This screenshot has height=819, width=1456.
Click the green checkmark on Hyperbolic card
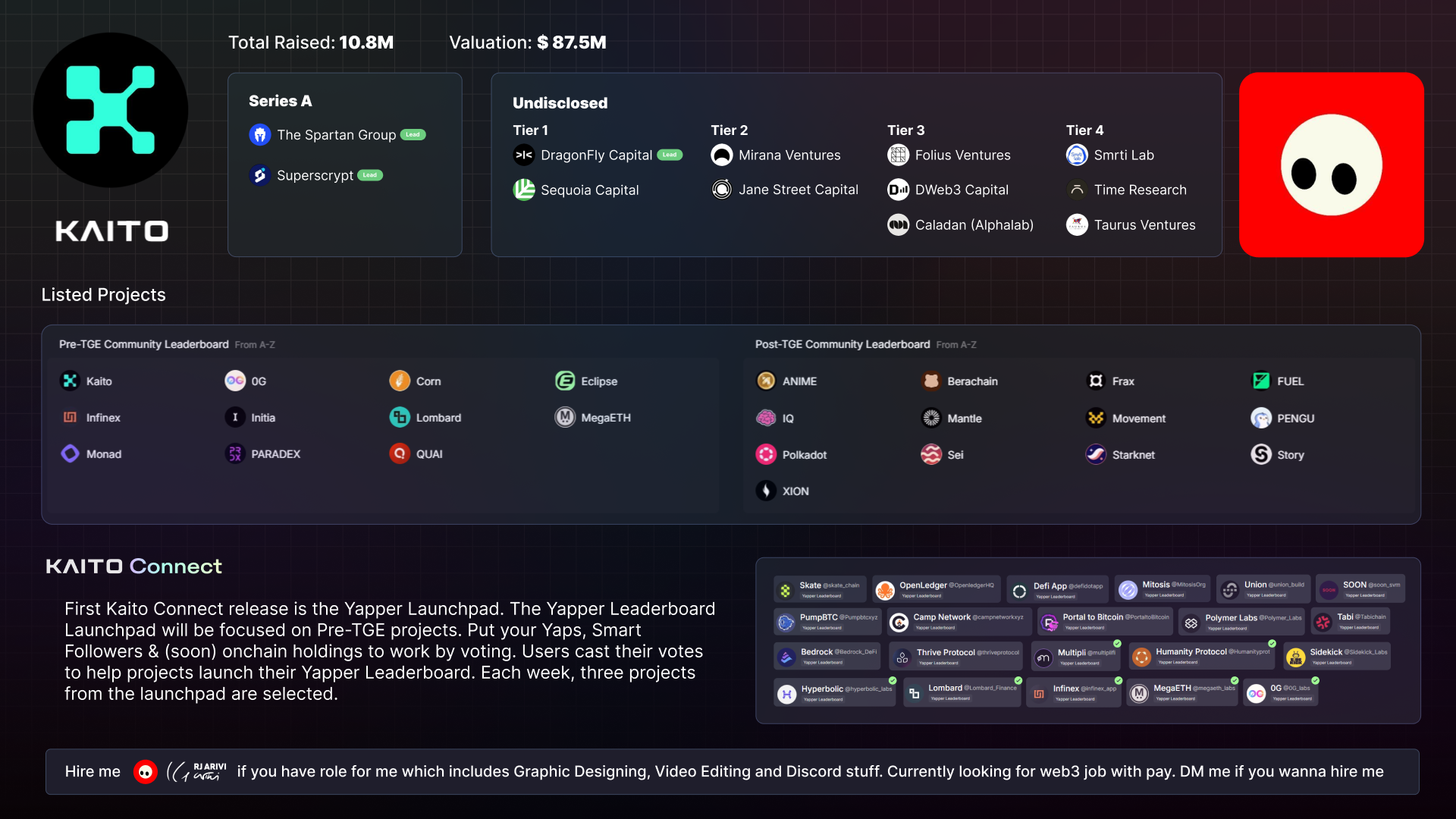coord(893,680)
